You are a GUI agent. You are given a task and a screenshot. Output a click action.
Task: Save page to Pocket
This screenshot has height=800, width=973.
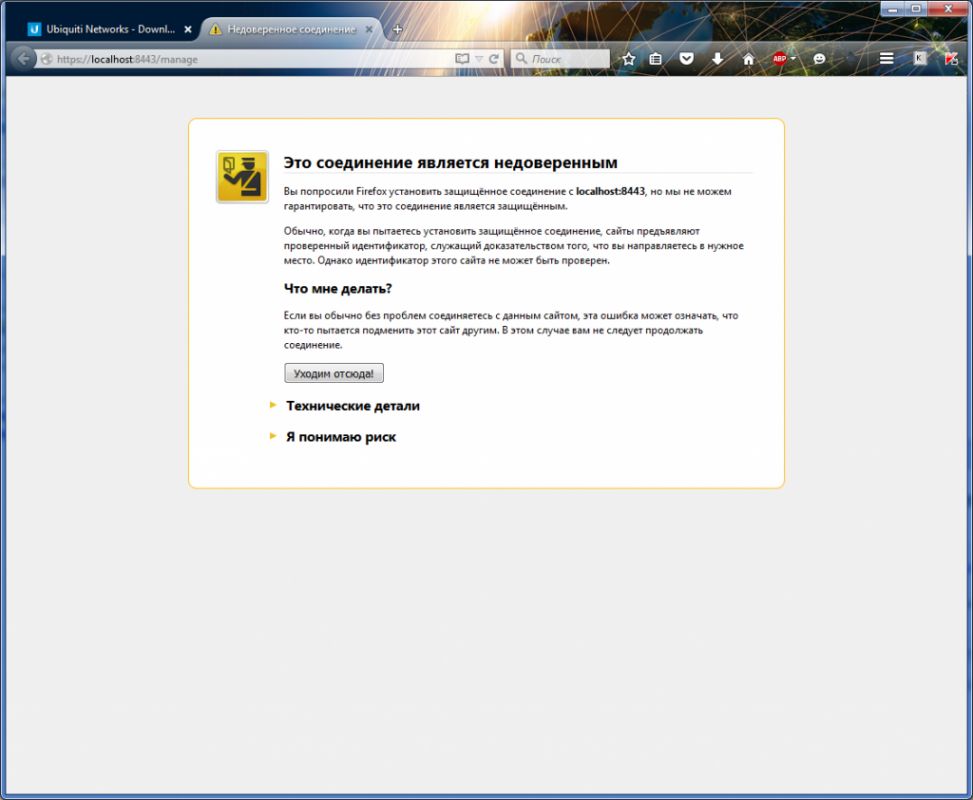[x=687, y=59]
